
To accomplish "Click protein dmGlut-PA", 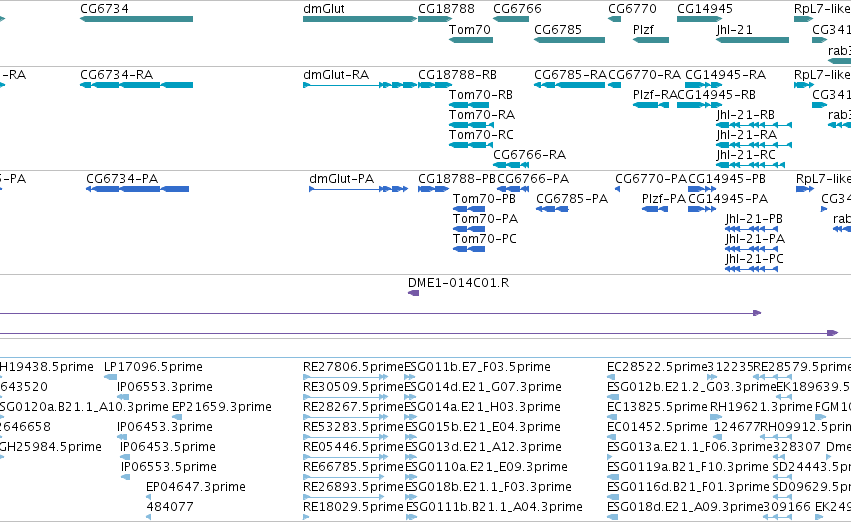I will pyautogui.click(x=341, y=179).
